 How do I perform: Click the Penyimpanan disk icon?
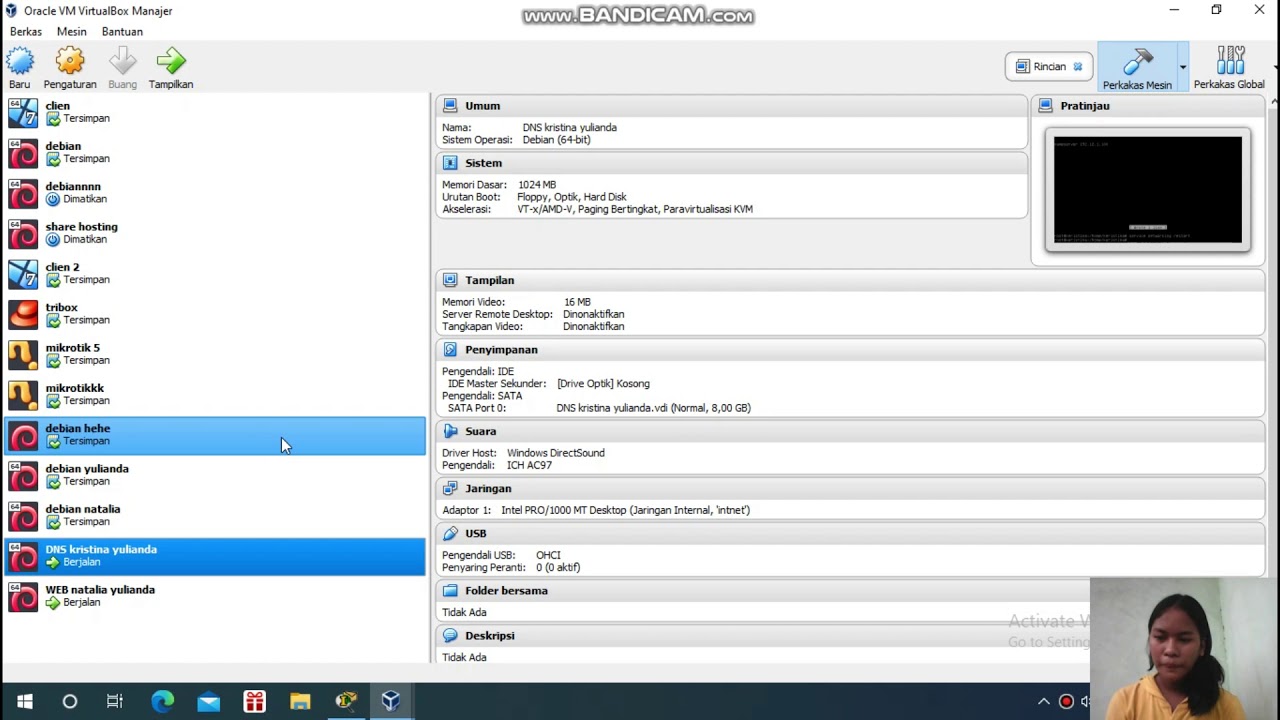[x=450, y=350]
